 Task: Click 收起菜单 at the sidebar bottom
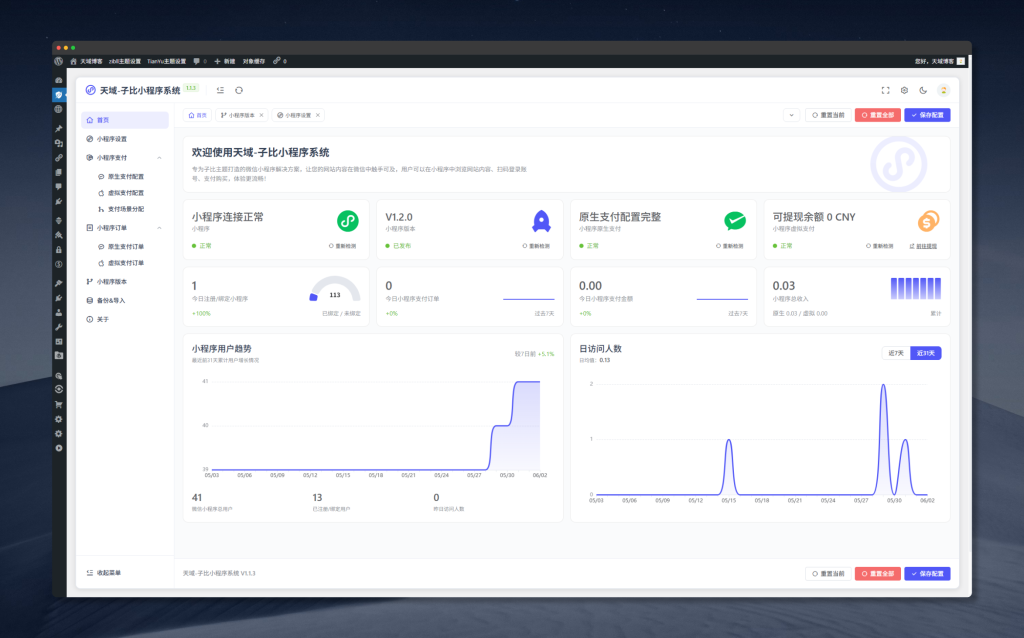(x=104, y=573)
